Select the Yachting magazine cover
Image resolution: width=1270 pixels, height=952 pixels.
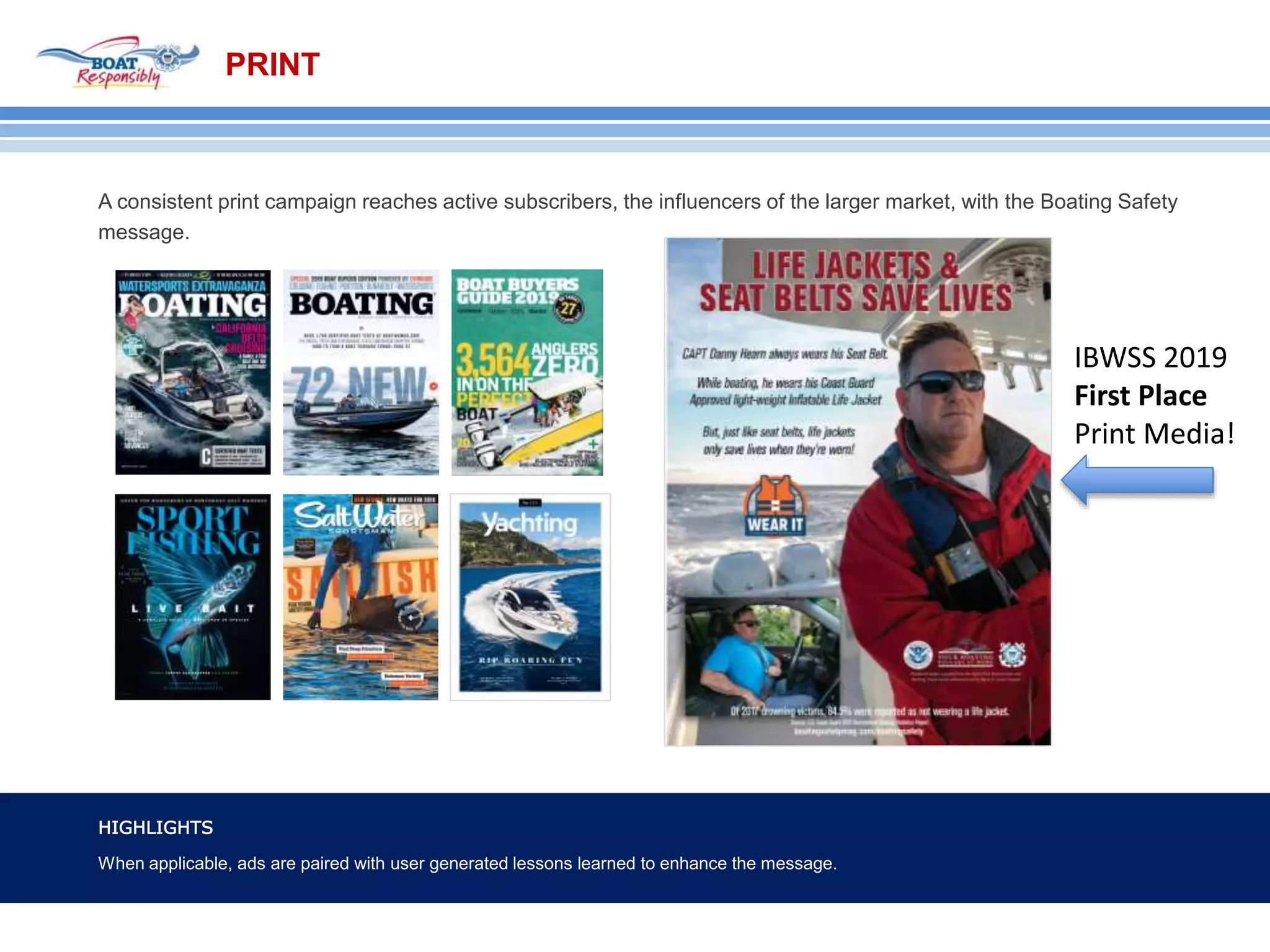pyautogui.click(x=530, y=597)
